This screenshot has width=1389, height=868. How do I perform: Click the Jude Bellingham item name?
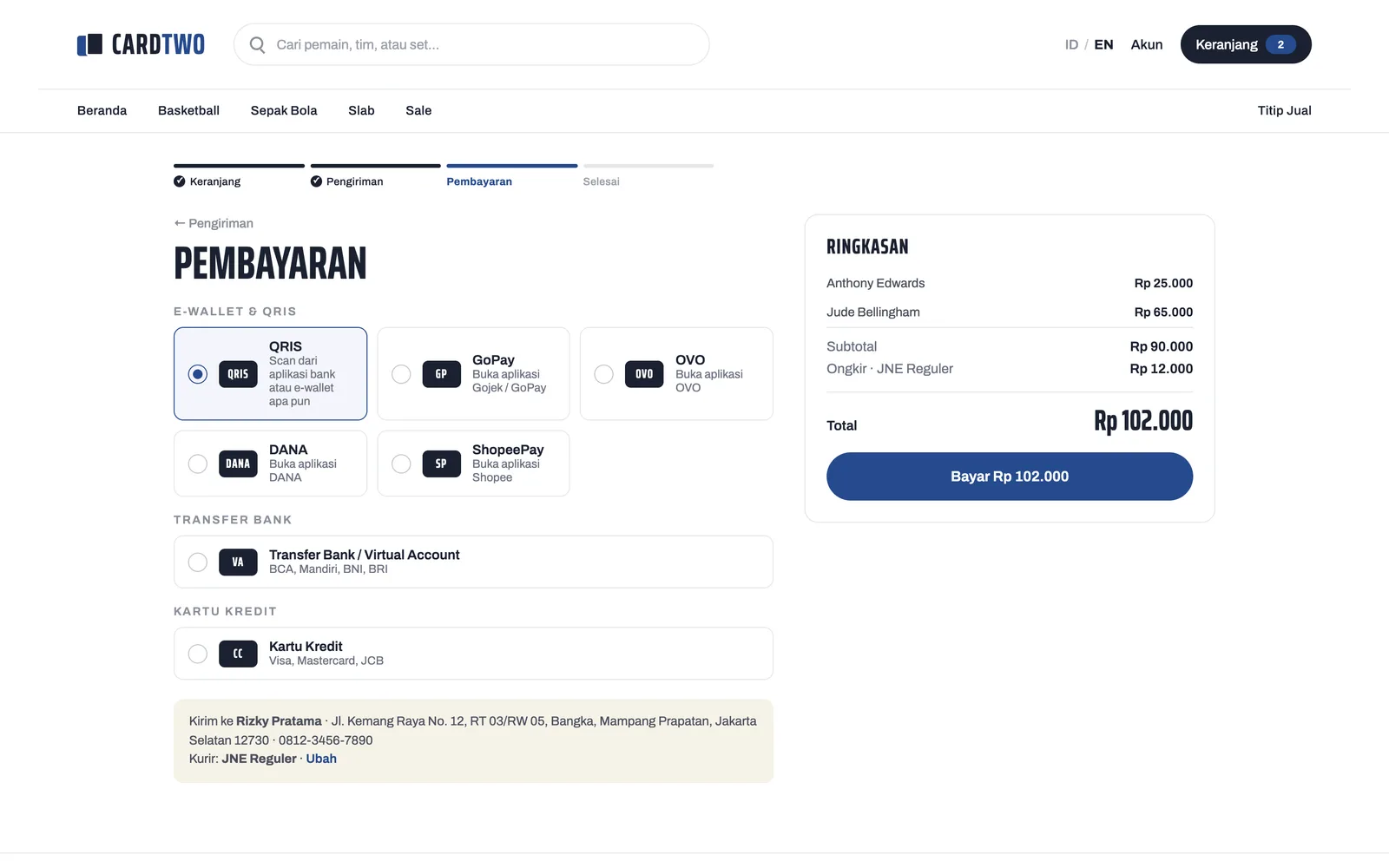click(x=872, y=312)
